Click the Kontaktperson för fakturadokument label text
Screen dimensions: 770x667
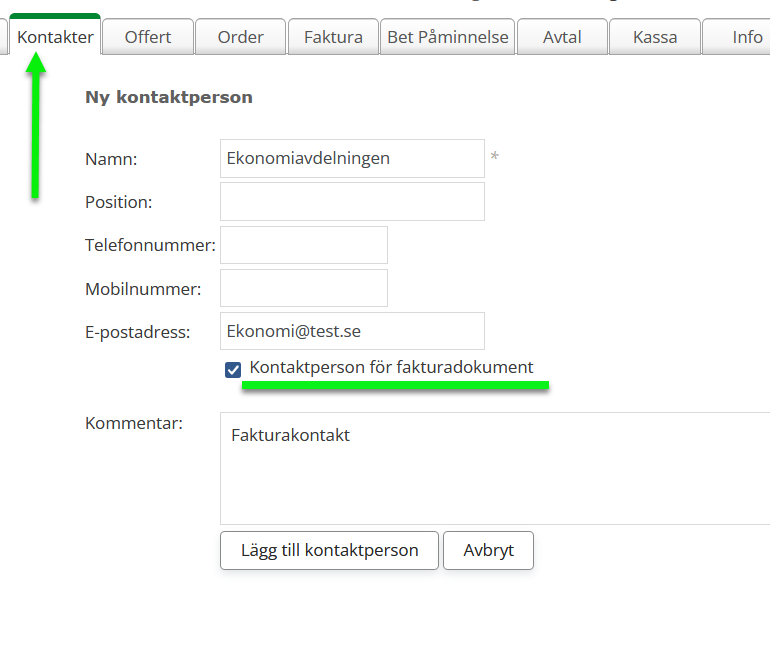[x=391, y=368]
